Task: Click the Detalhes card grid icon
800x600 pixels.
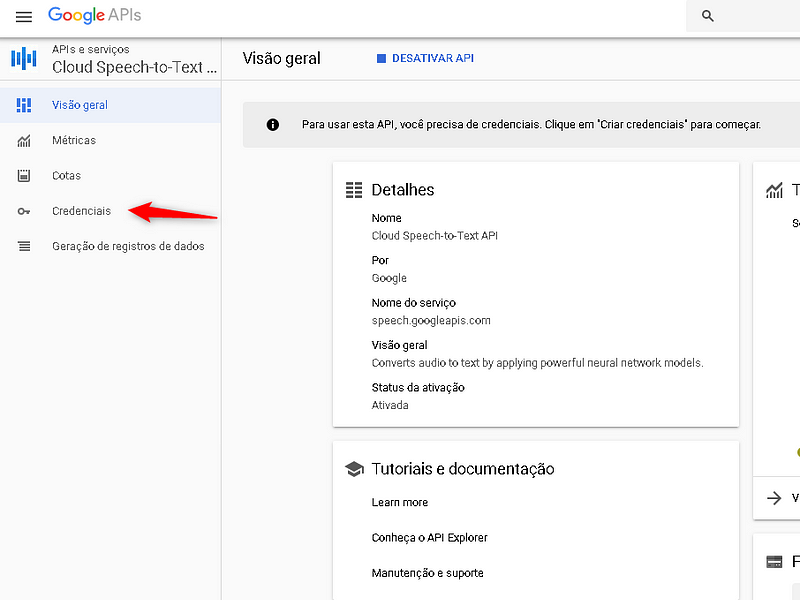Action: tap(354, 190)
